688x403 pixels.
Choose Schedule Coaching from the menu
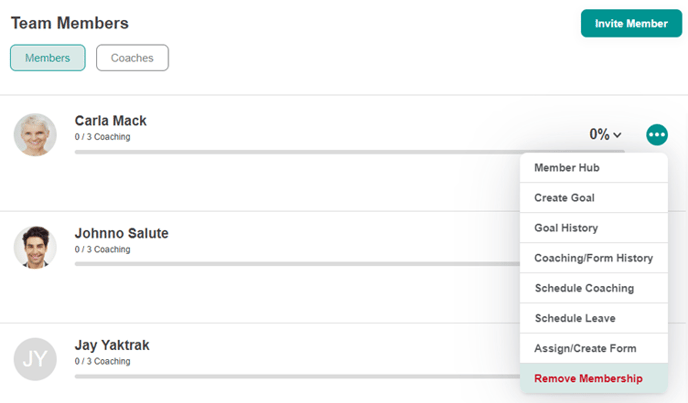(x=594, y=288)
